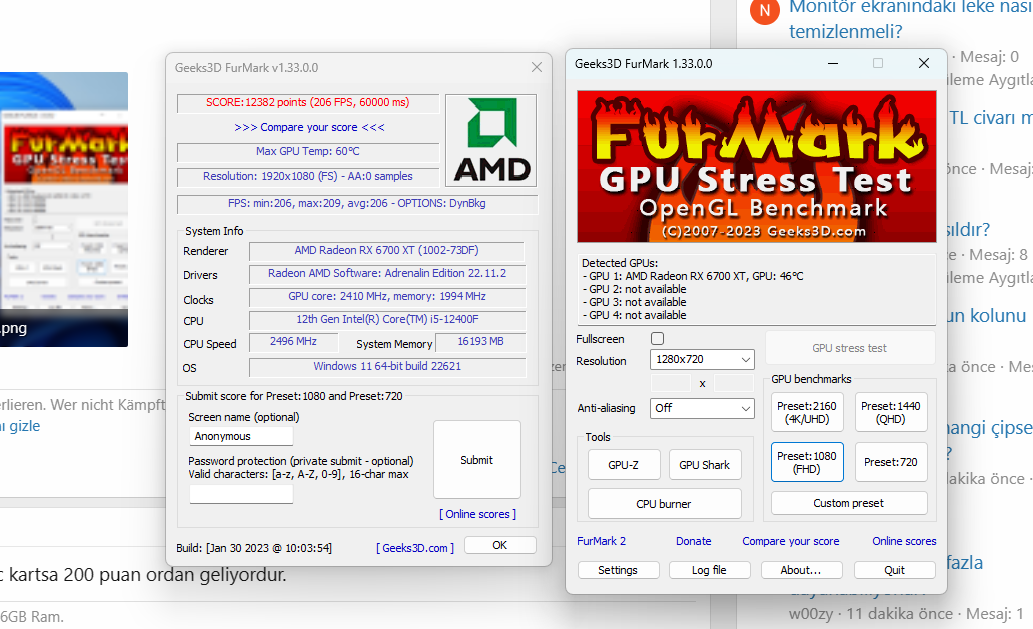
Task: Quit FurMark
Action: 895,570
